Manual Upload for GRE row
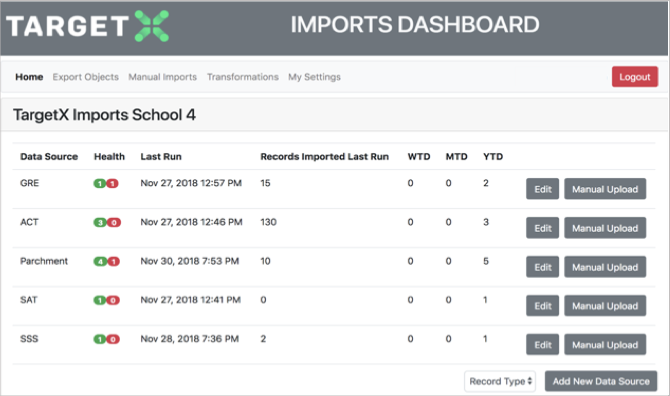This screenshot has height=396, width=670. click(605, 189)
